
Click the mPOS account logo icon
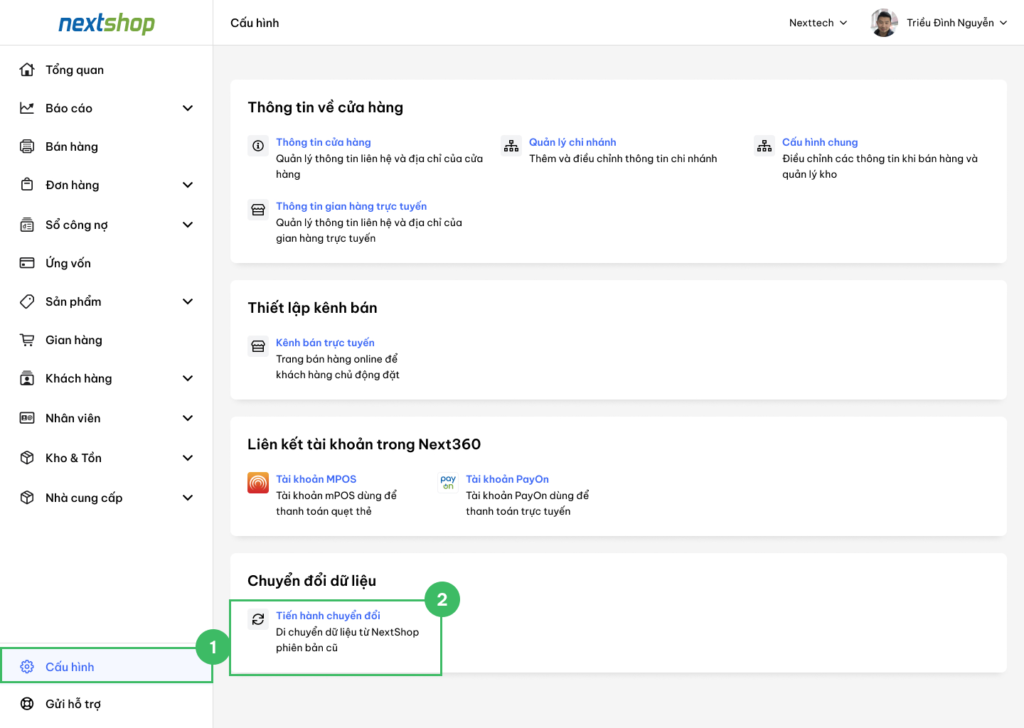258,483
